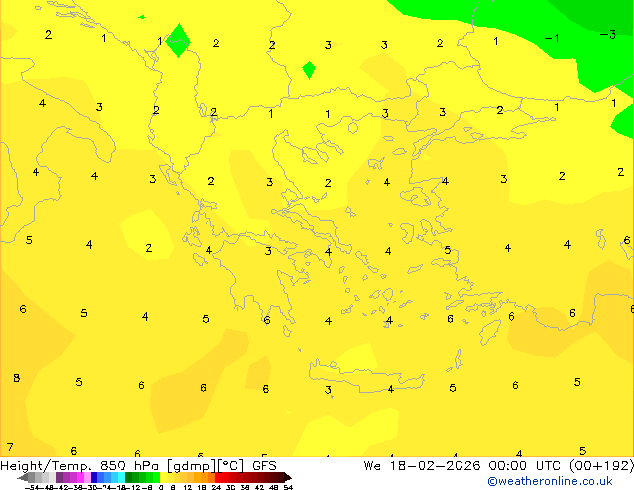Click the temperature value 7 on the map

pos(10,447)
